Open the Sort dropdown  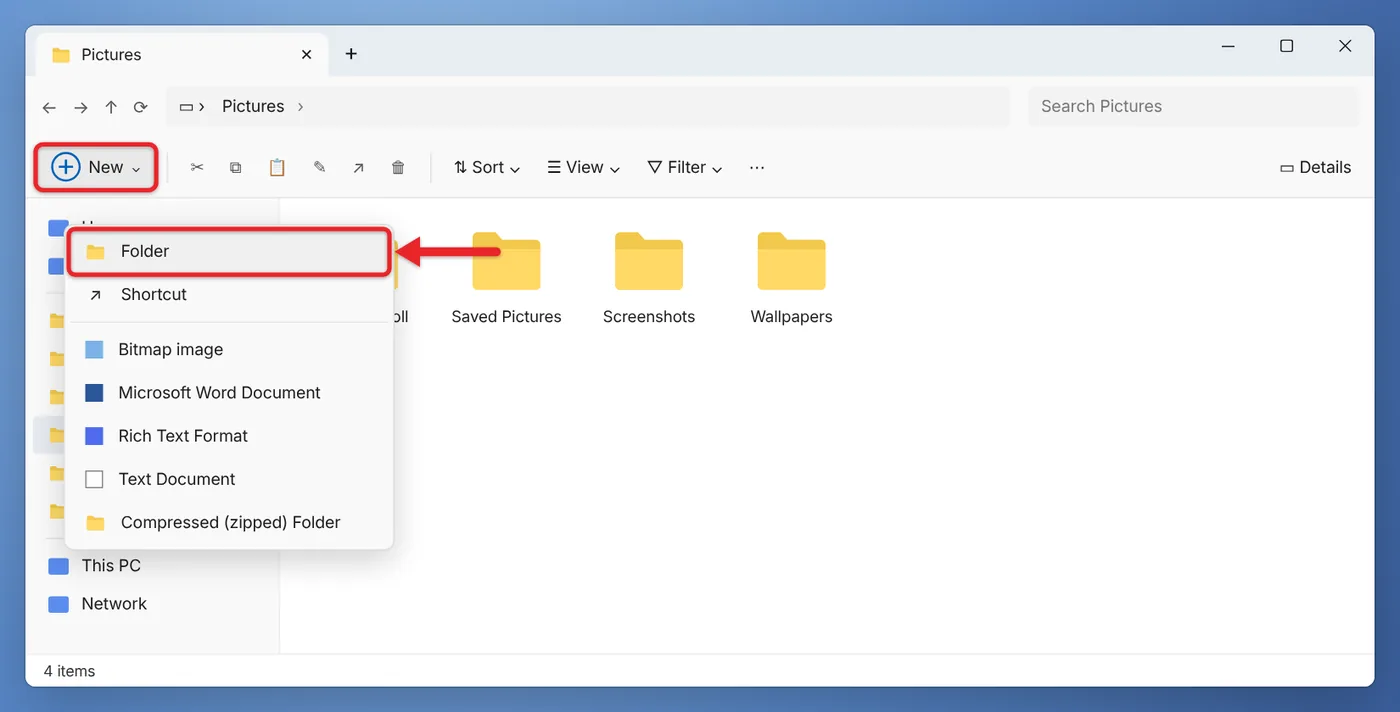point(487,167)
